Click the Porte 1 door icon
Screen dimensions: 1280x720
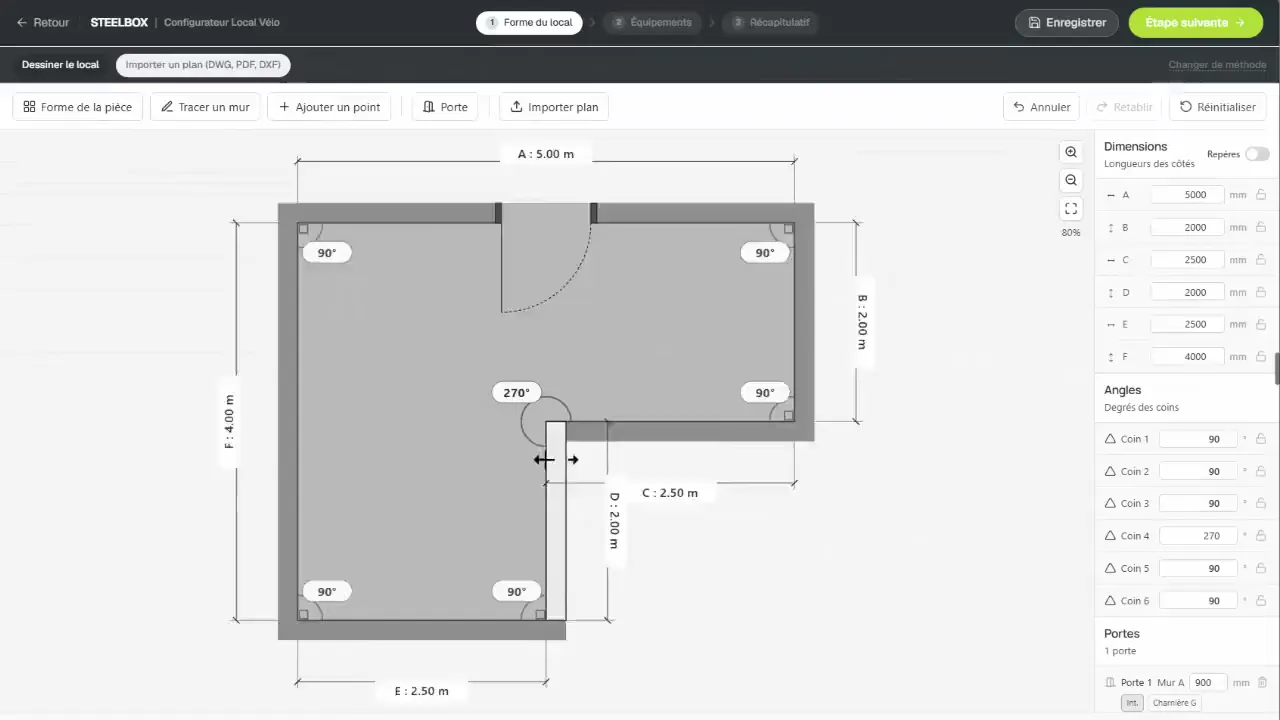(x=1110, y=682)
